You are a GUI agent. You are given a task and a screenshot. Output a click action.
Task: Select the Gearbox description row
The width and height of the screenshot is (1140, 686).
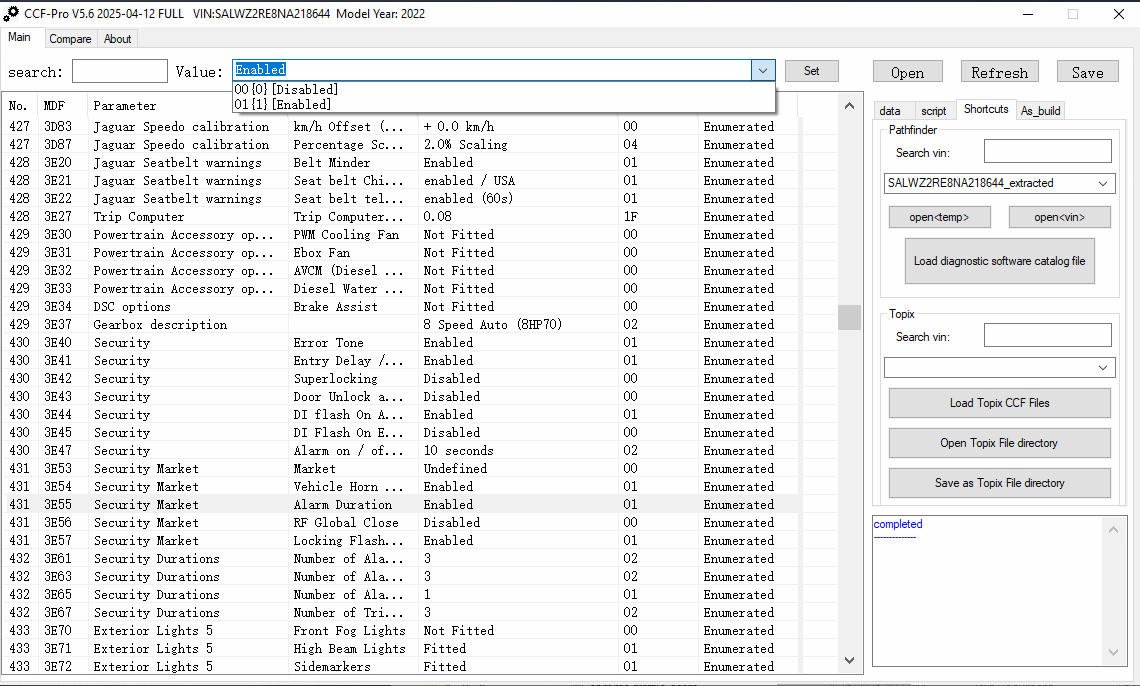tap(400, 325)
